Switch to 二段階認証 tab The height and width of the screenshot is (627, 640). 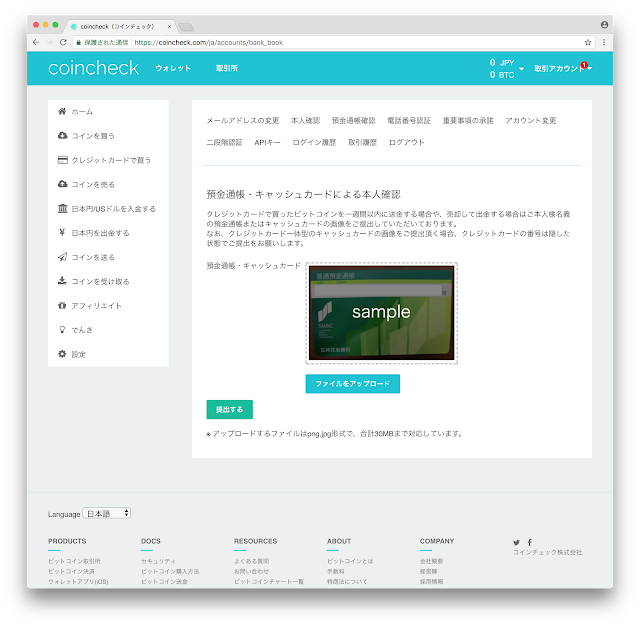224,142
